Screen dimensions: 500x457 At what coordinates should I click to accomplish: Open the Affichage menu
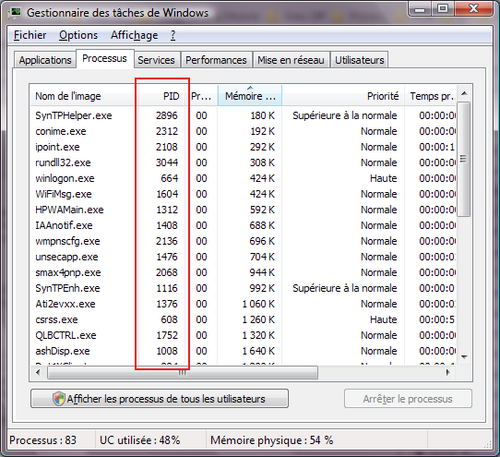tap(134, 35)
